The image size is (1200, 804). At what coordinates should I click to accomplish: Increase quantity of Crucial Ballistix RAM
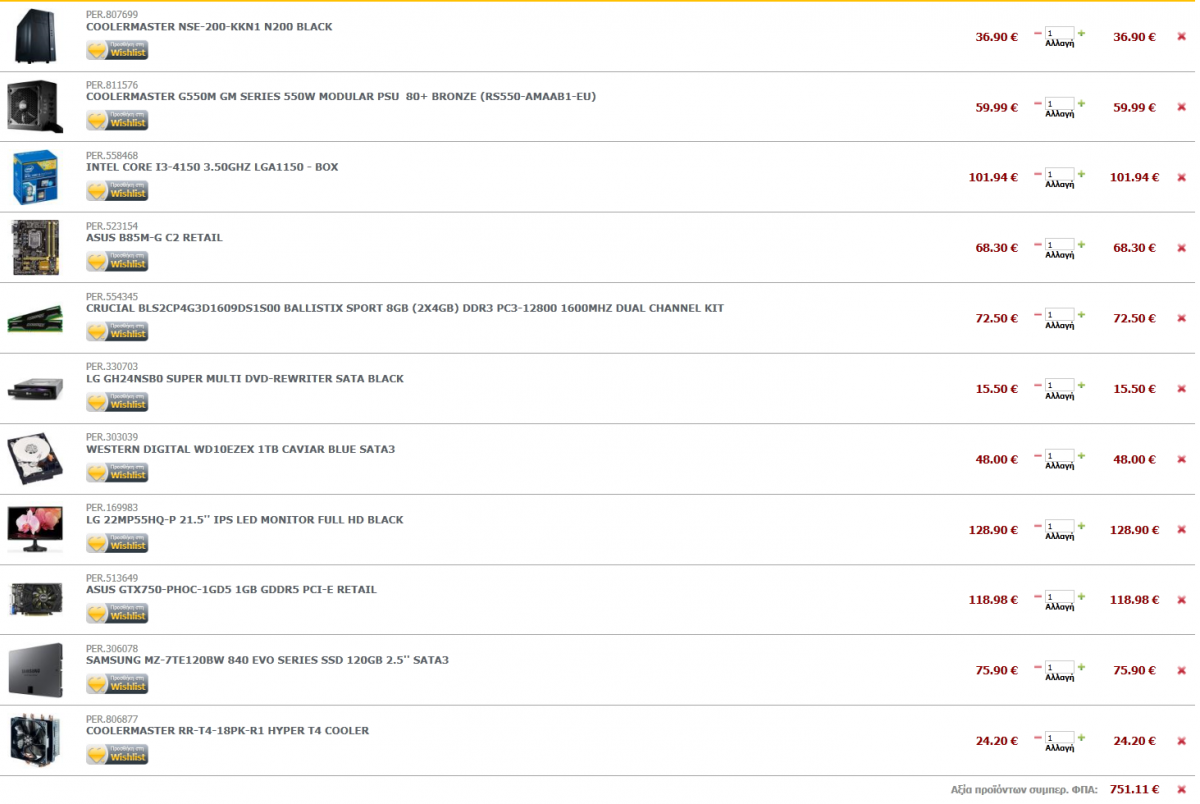1081,314
